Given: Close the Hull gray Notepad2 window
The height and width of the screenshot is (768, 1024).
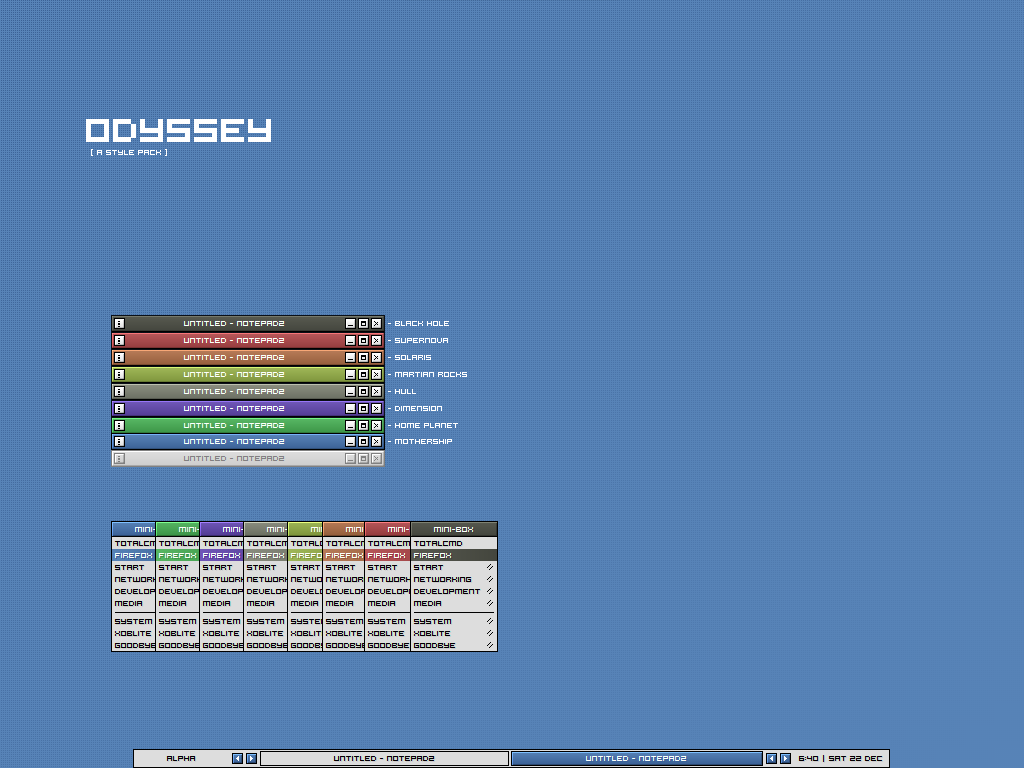Looking at the screenshot, I should coord(376,392).
